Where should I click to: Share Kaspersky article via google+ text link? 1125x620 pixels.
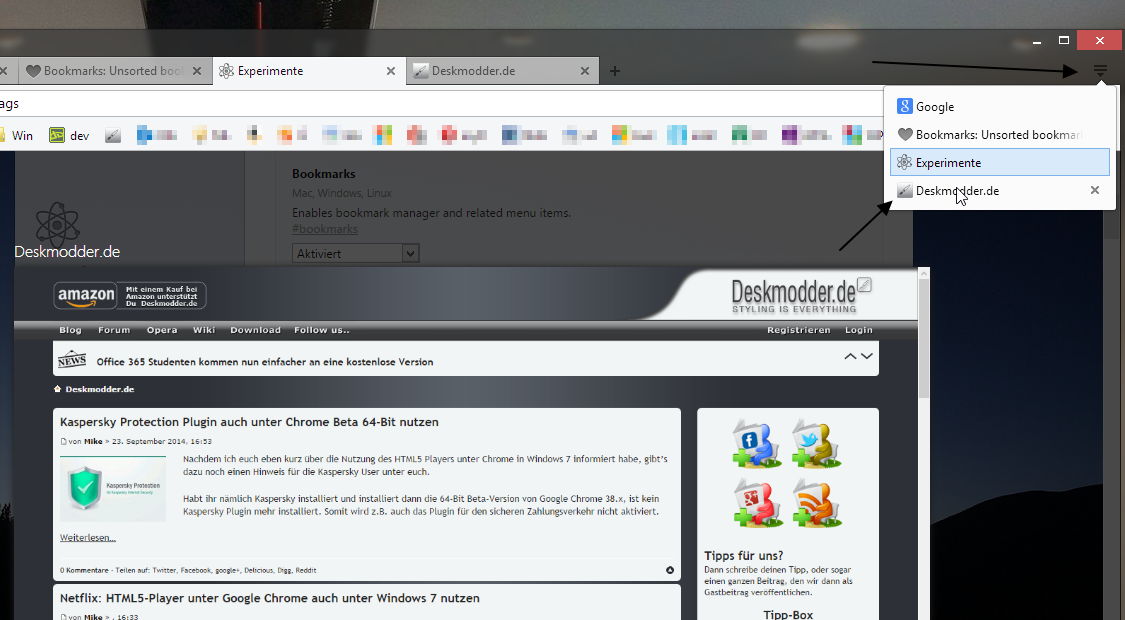click(x=227, y=570)
